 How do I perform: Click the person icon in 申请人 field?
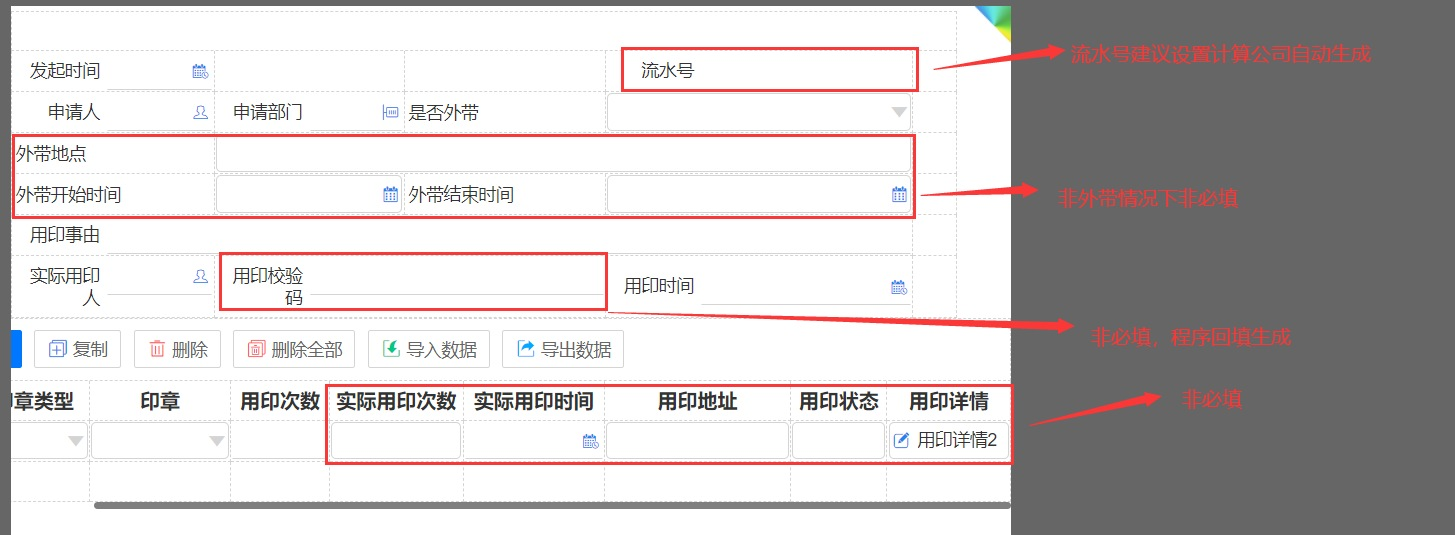pyautogui.click(x=200, y=112)
